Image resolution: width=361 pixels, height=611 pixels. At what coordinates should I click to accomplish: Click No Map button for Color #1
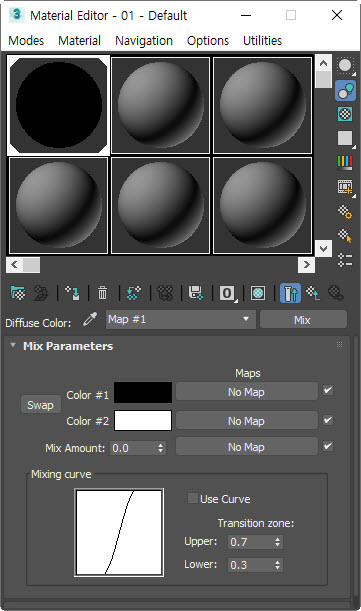pyautogui.click(x=246, y=392)
